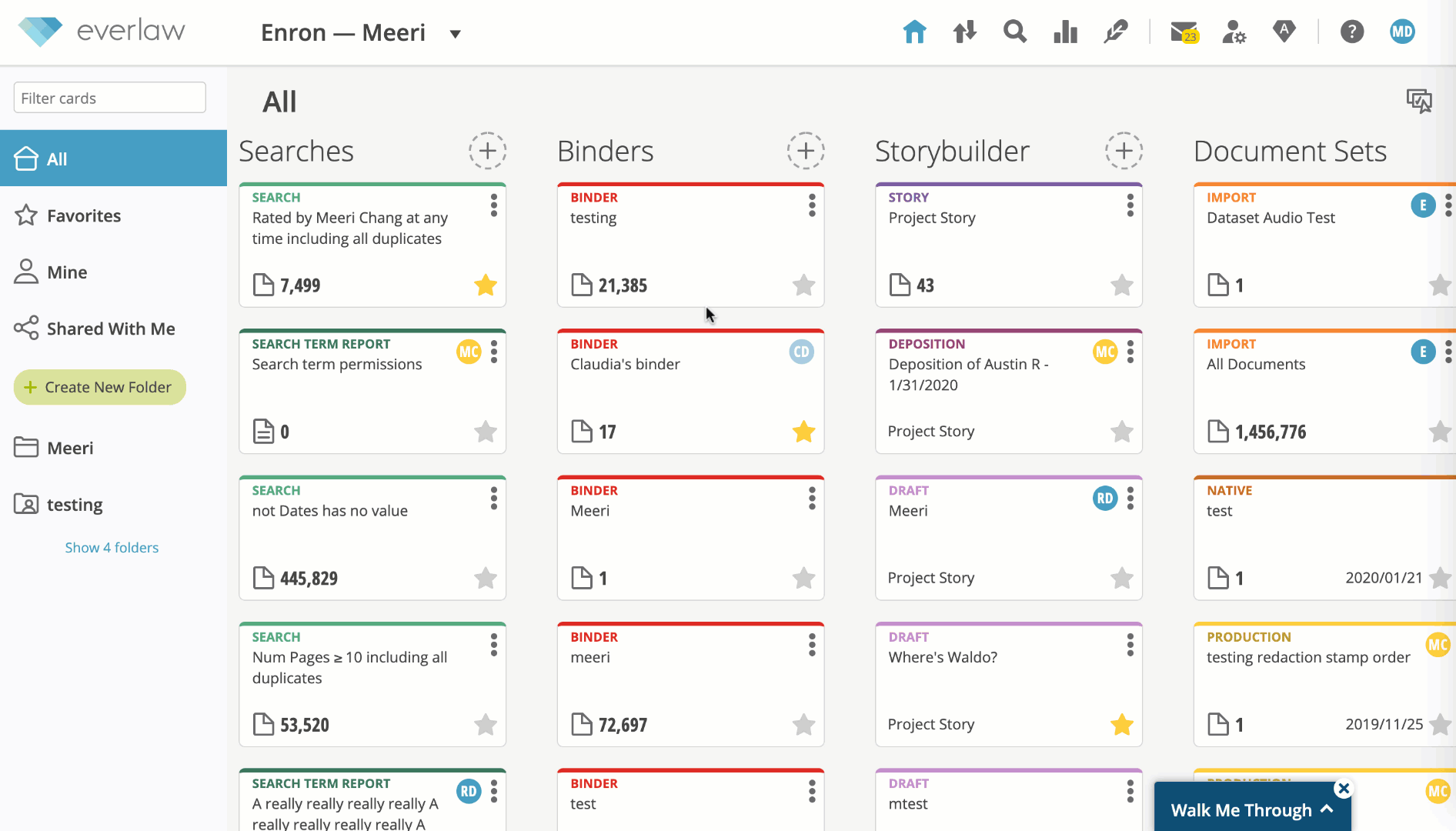Open the Help question mark icon
Screen dimensions: 1456x831
point(1352,32)
